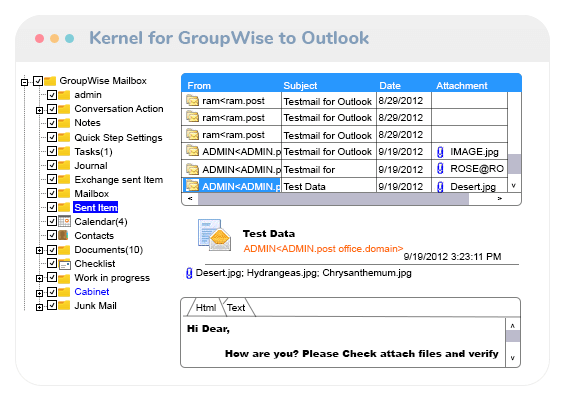Click the Junk Mail folder icon
This screenshot has height=401, width=565.
(64, 306)
